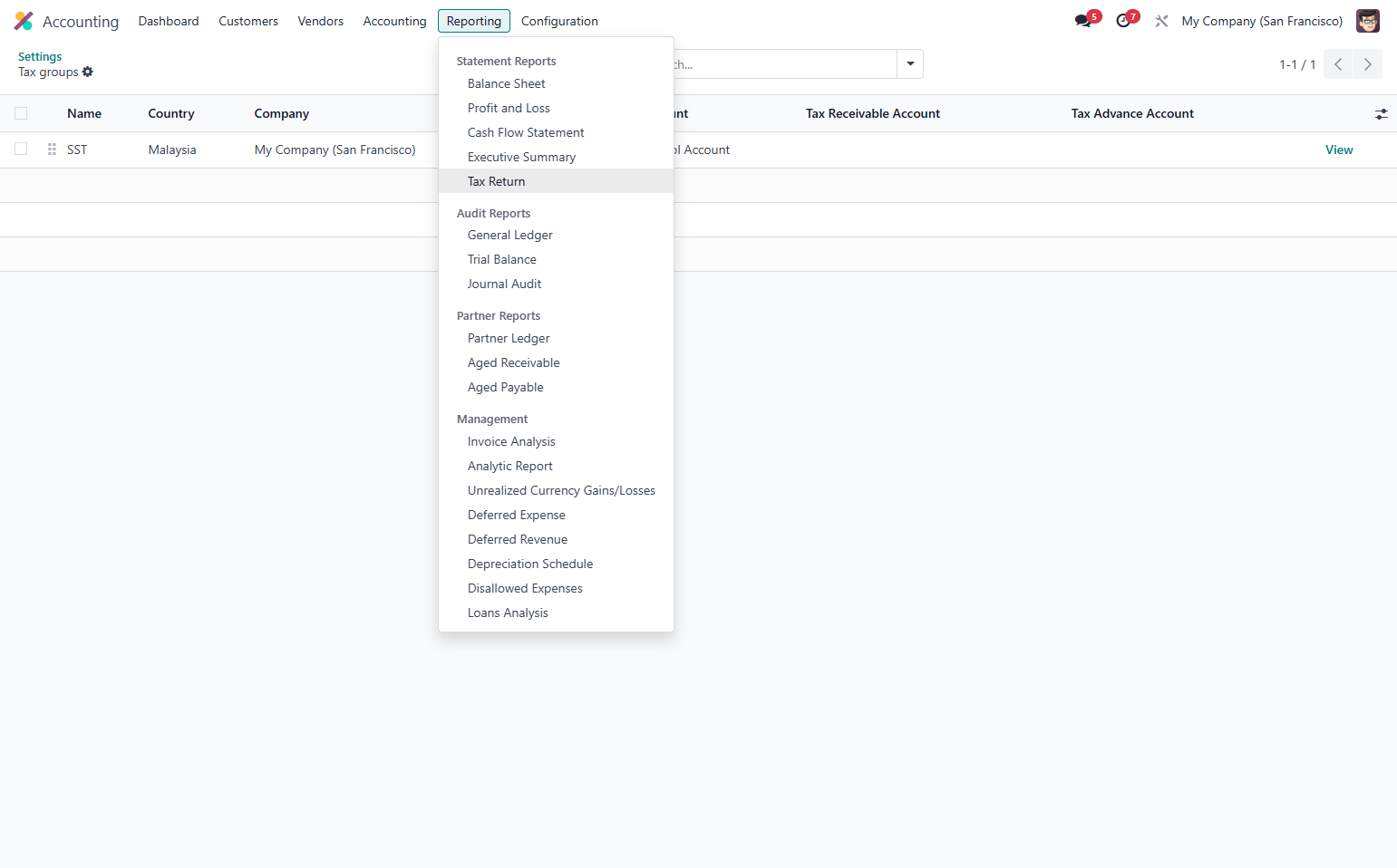
Task: Click the debug tools wrench icon
Action: (1161, 21)
